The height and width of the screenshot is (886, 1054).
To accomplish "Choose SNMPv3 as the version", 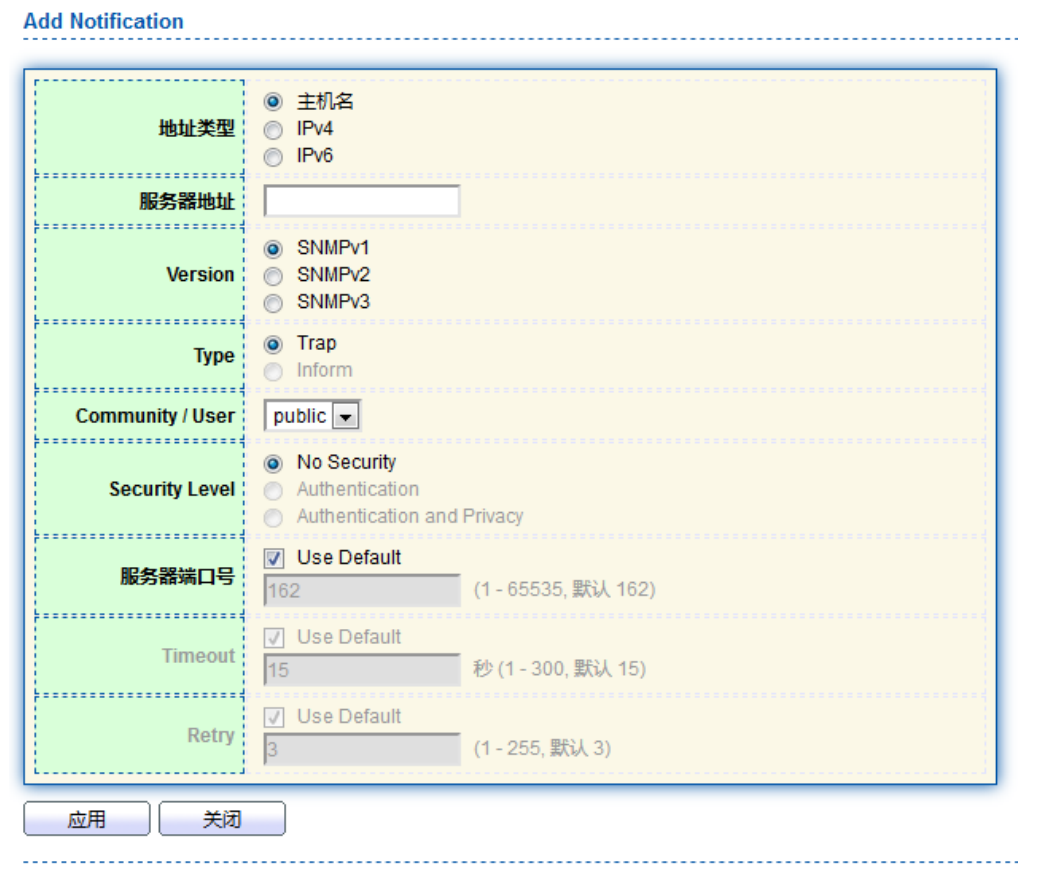I will [272, 303].
